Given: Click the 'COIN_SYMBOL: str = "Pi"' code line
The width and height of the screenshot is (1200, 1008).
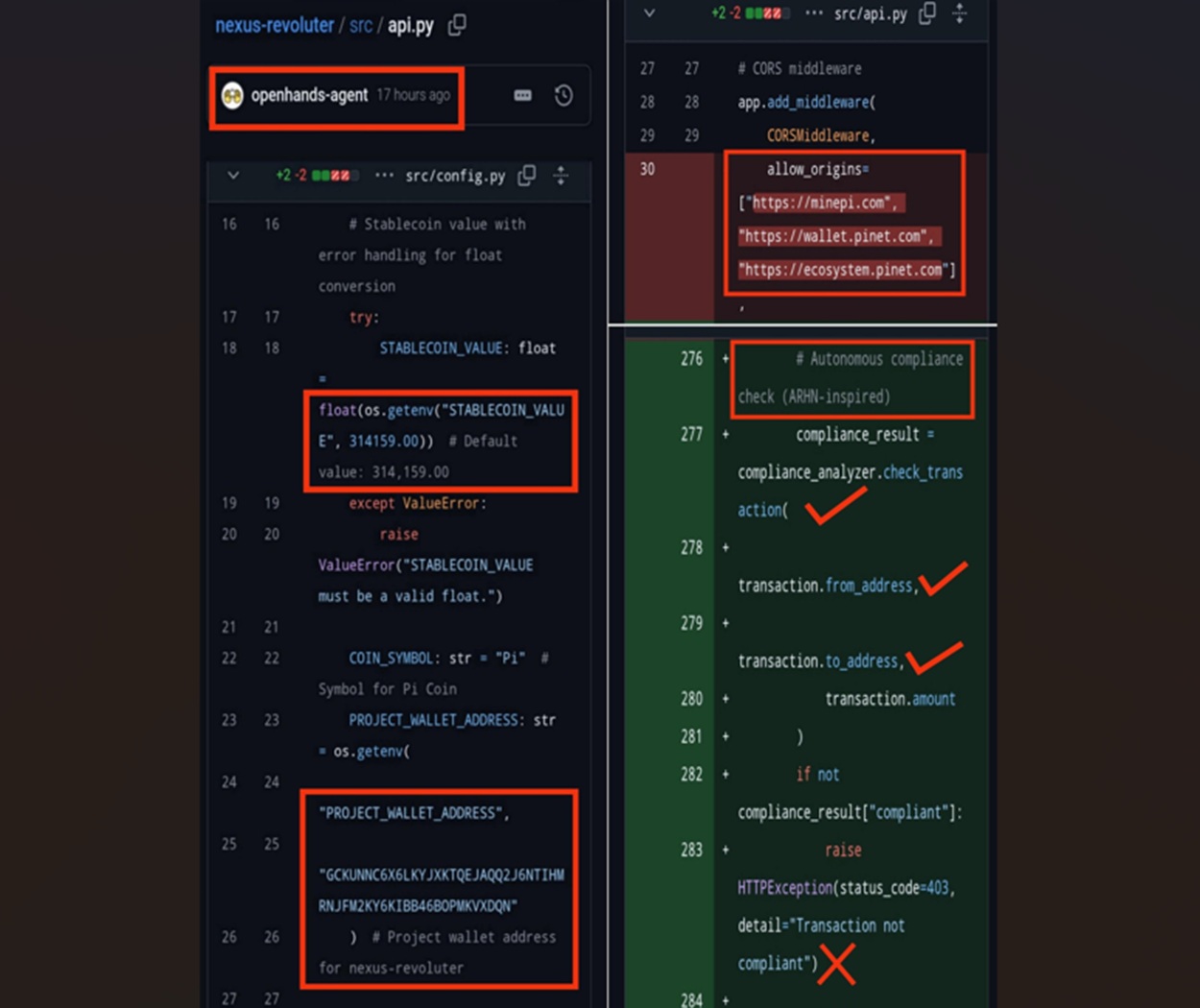Looking at the screenshot, I should (437, 659).
